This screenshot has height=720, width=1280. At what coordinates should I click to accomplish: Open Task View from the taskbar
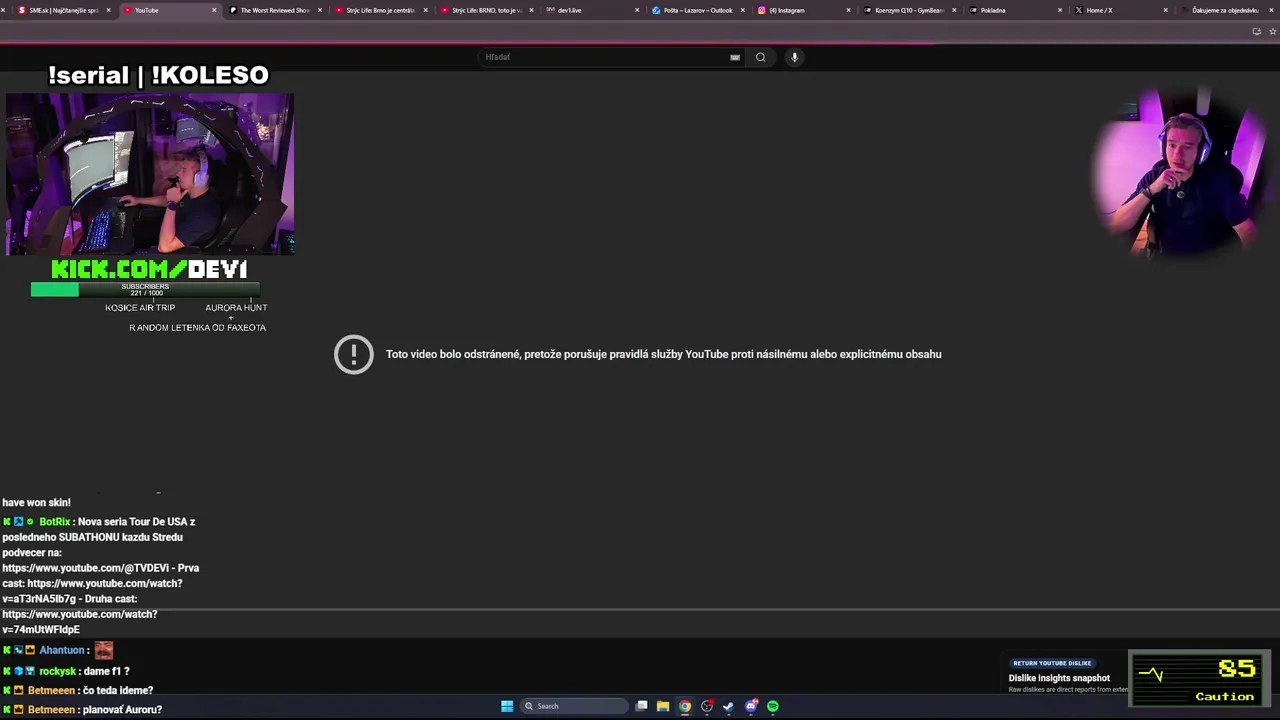[x=642, y=706]
